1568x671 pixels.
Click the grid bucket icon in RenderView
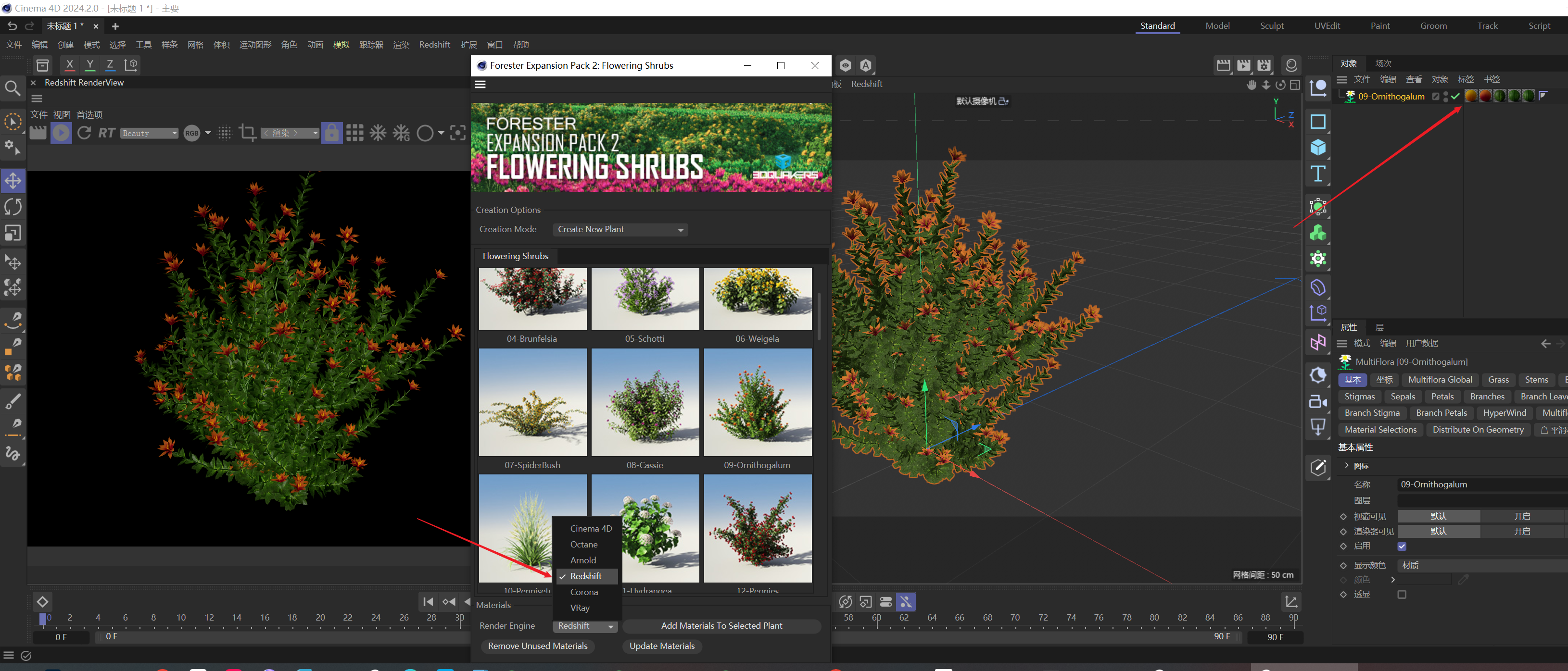(355, 133)
